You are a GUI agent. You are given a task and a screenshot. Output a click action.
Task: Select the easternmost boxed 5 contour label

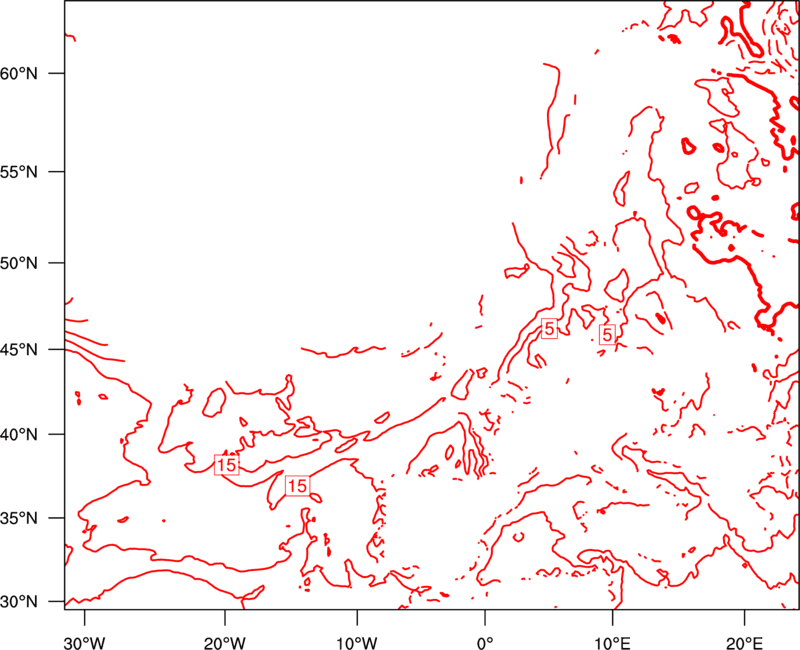607,334
